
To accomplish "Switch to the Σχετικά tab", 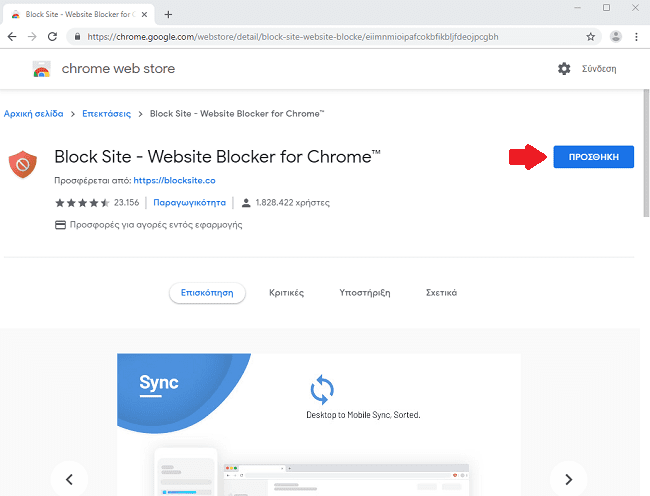I will click(441, 293).
